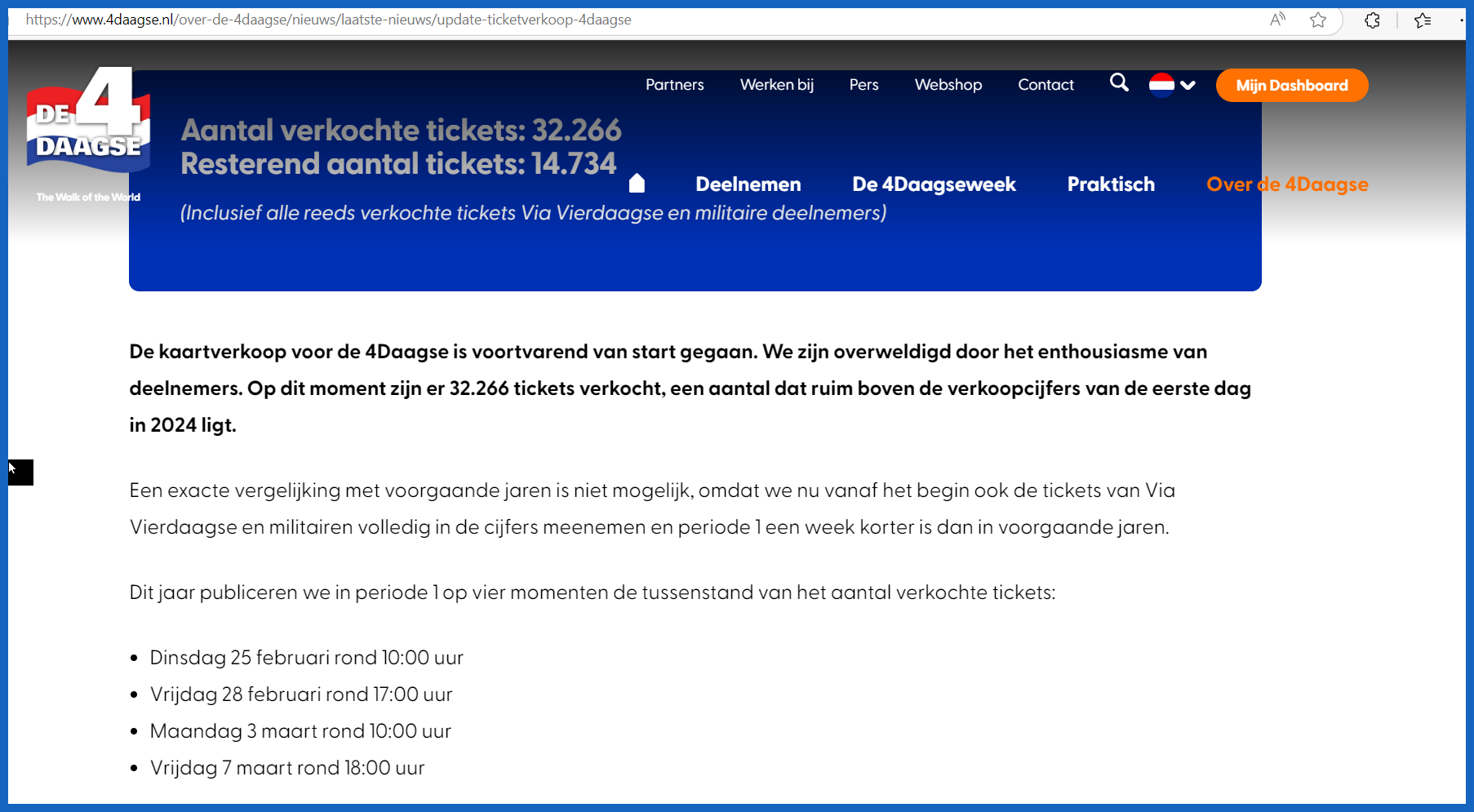
Task: Go to the Pers page
Action: coord(864,85)
